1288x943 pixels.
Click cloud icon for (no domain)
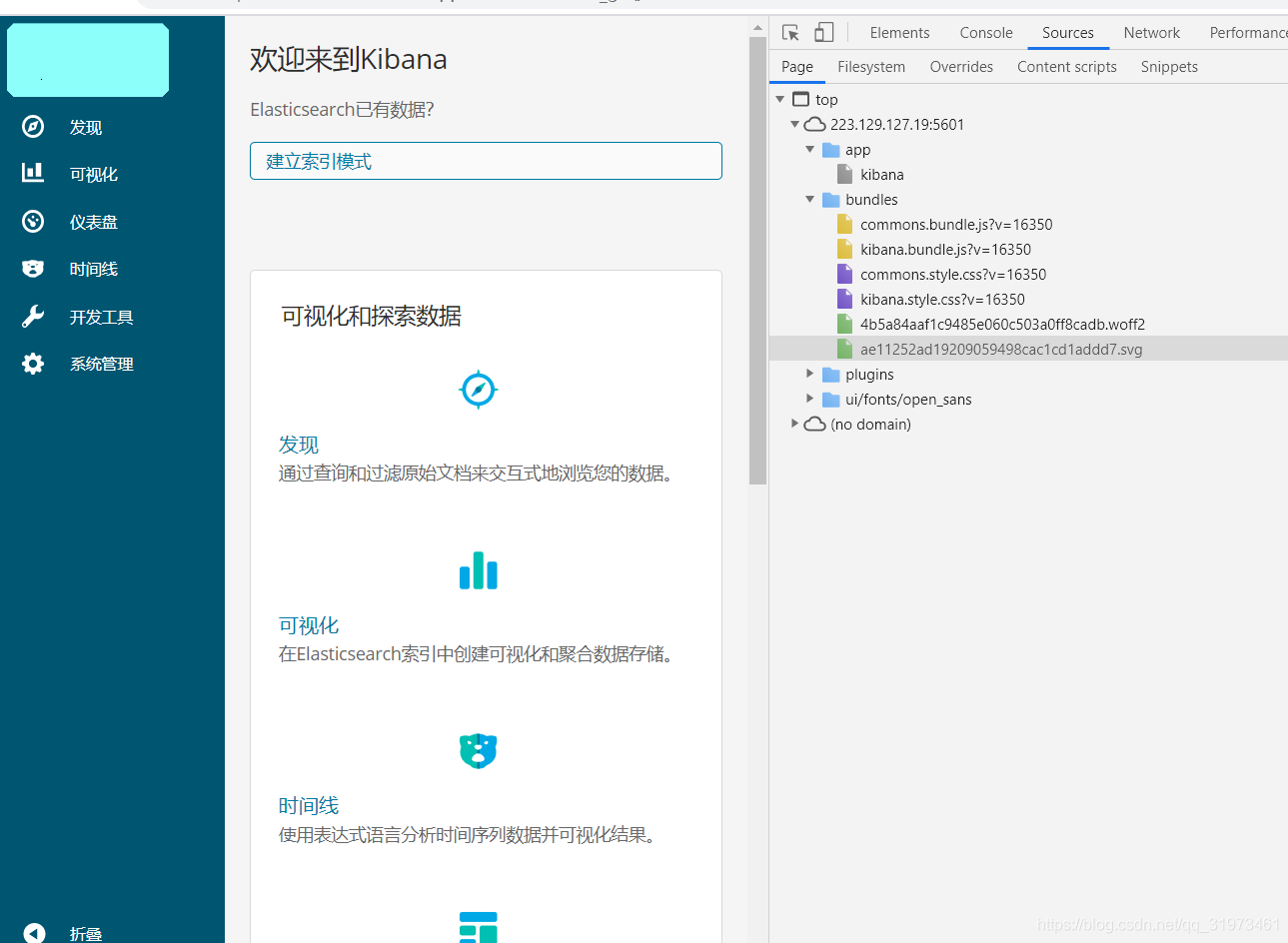point(815,424)
